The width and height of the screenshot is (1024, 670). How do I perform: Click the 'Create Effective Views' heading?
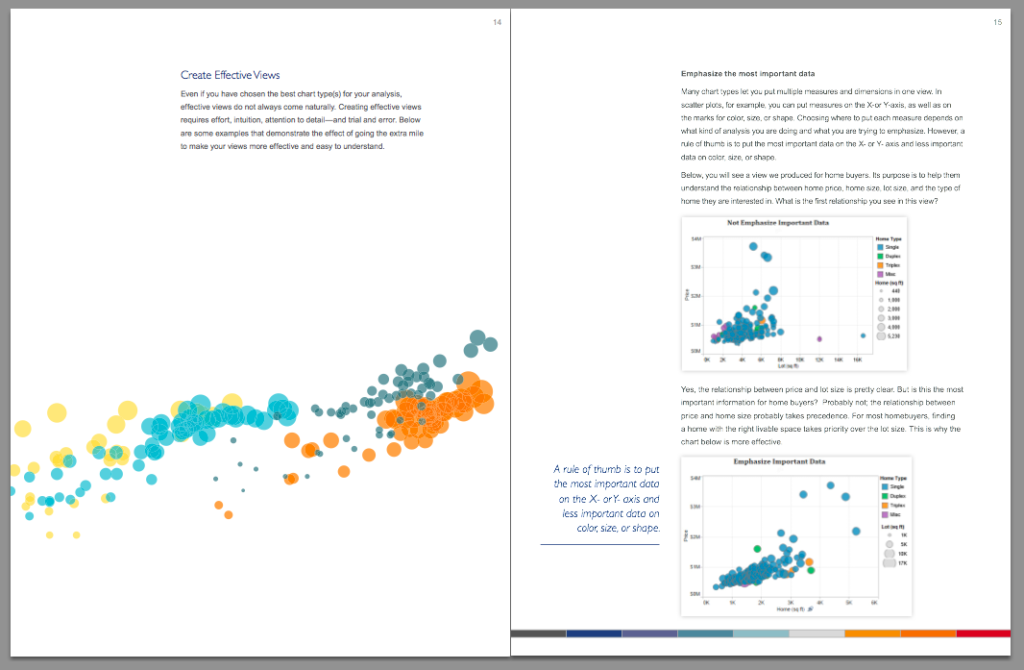click(230, 75)
